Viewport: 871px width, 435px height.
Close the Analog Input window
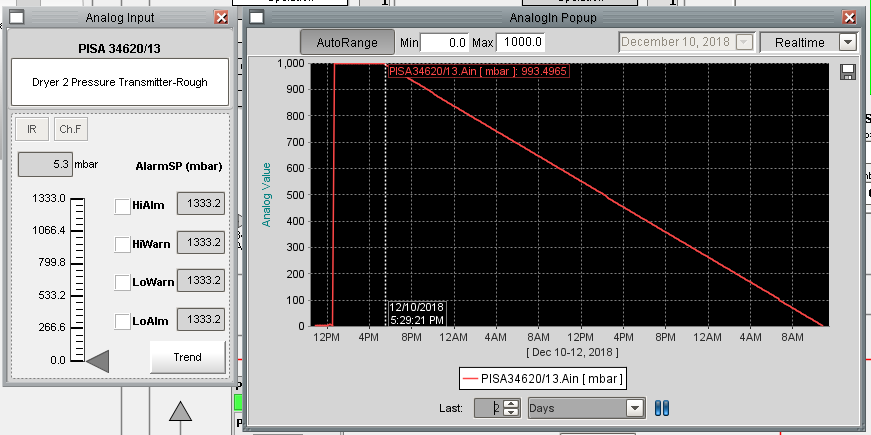coord(221,17)
